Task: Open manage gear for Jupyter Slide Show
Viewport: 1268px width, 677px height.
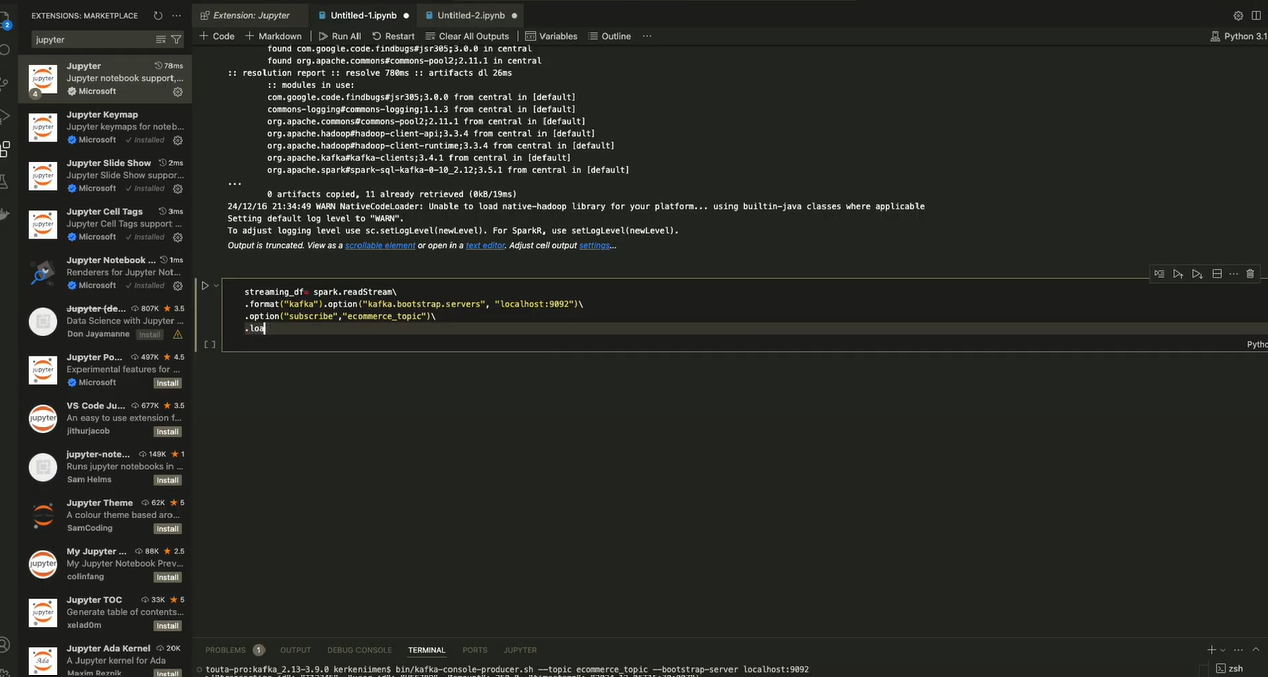Action: pos(178,188)
